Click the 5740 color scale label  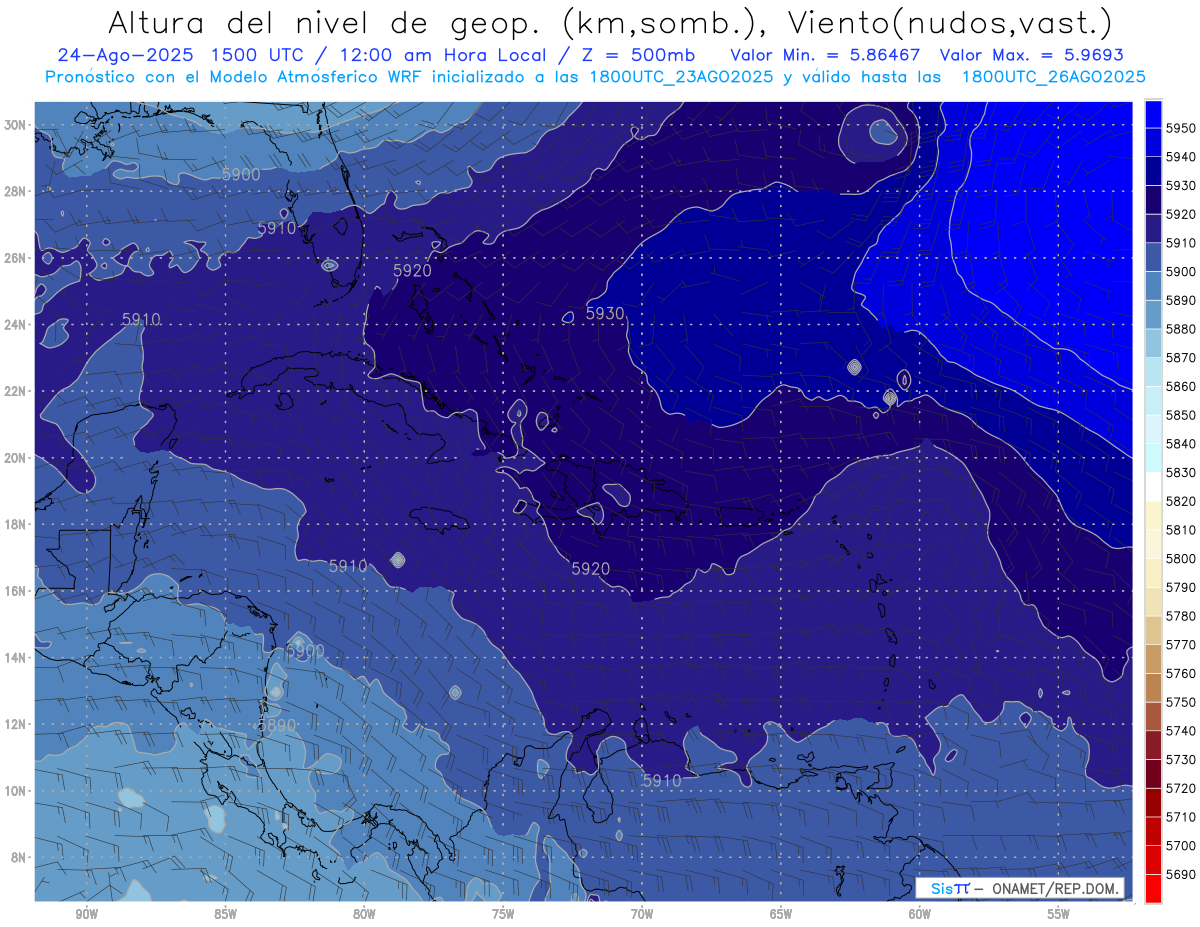coord(1180,730)
